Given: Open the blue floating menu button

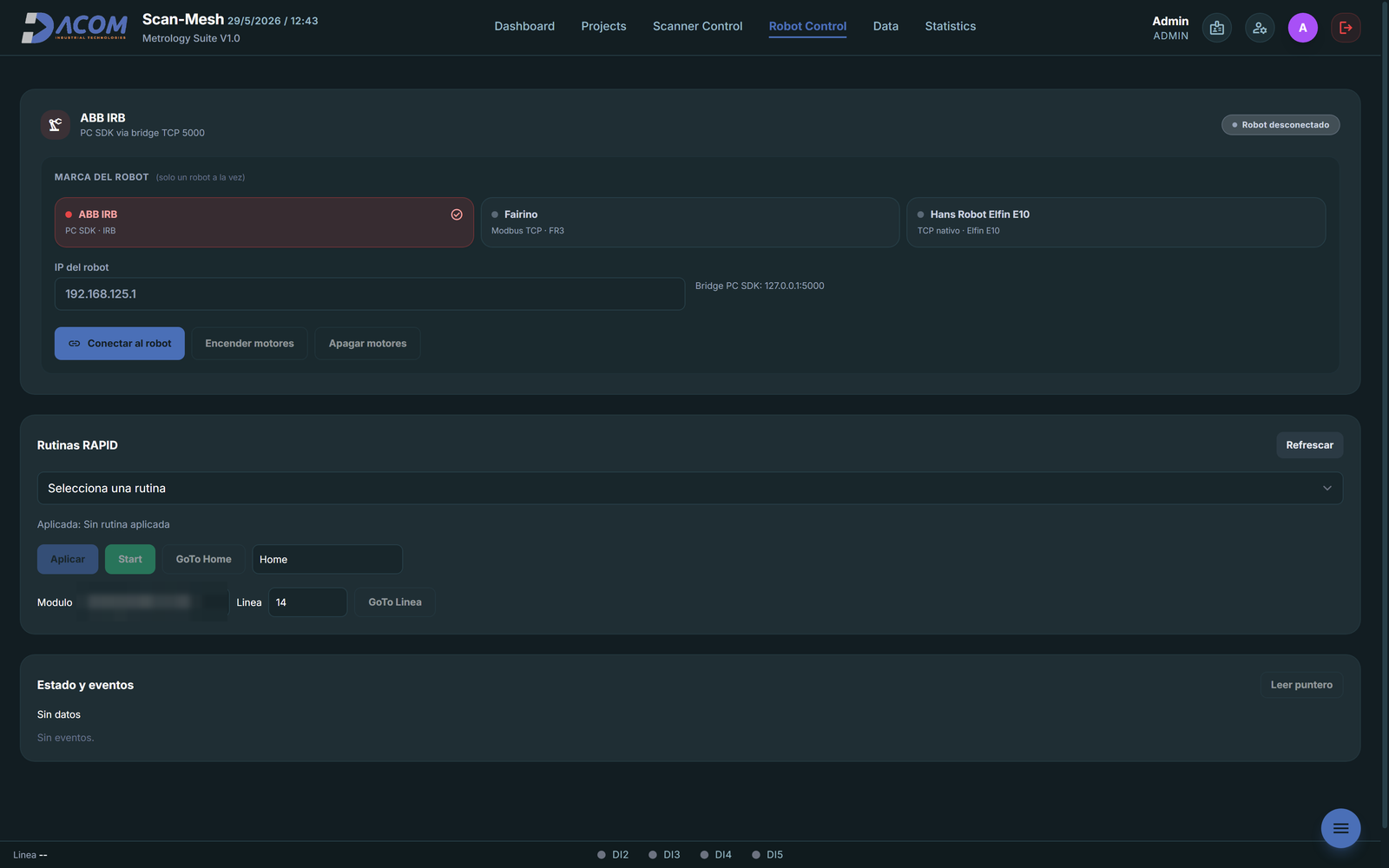Looking at the screenshot, I should point(1340,828).
